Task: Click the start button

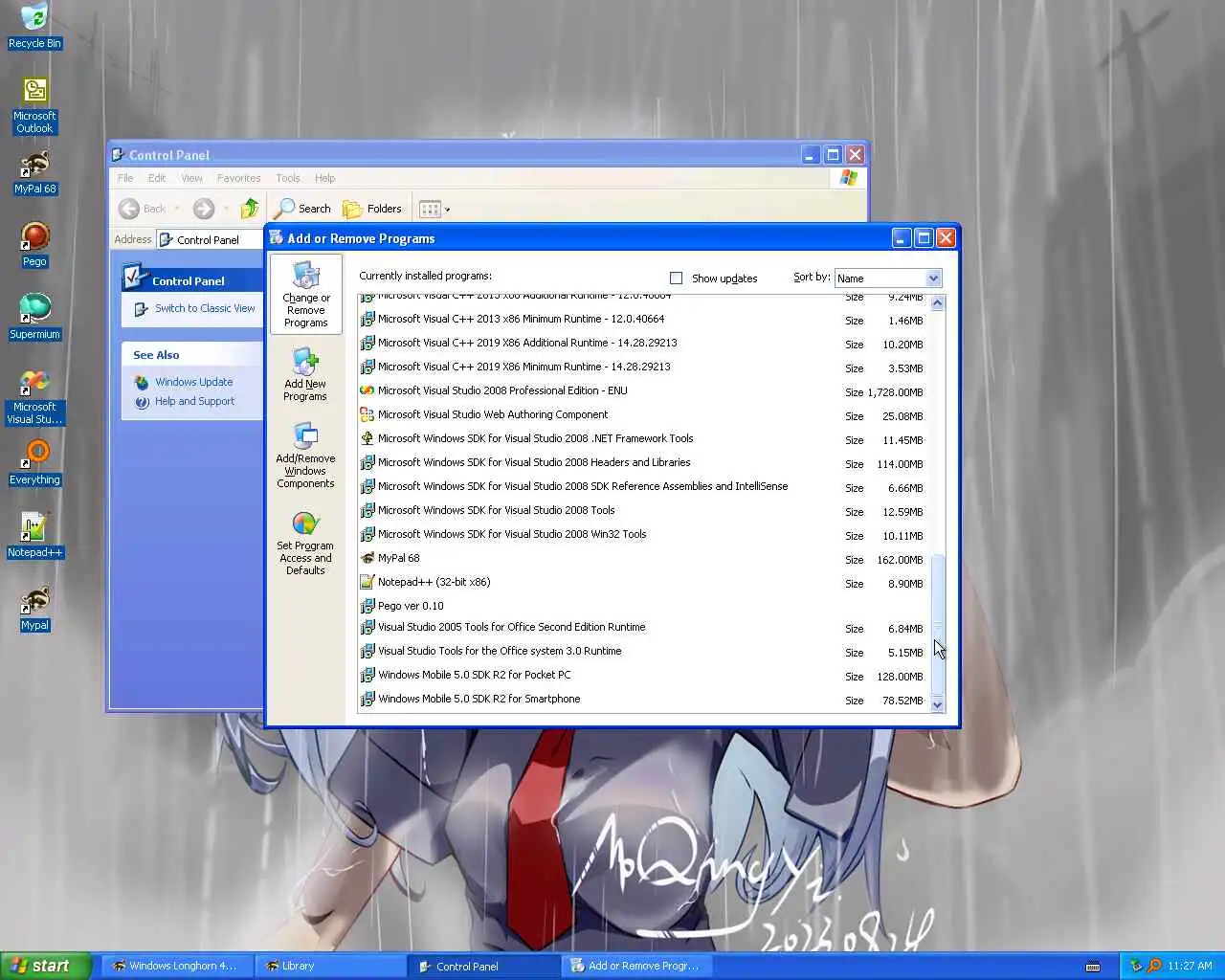Action: pos(46,966)
